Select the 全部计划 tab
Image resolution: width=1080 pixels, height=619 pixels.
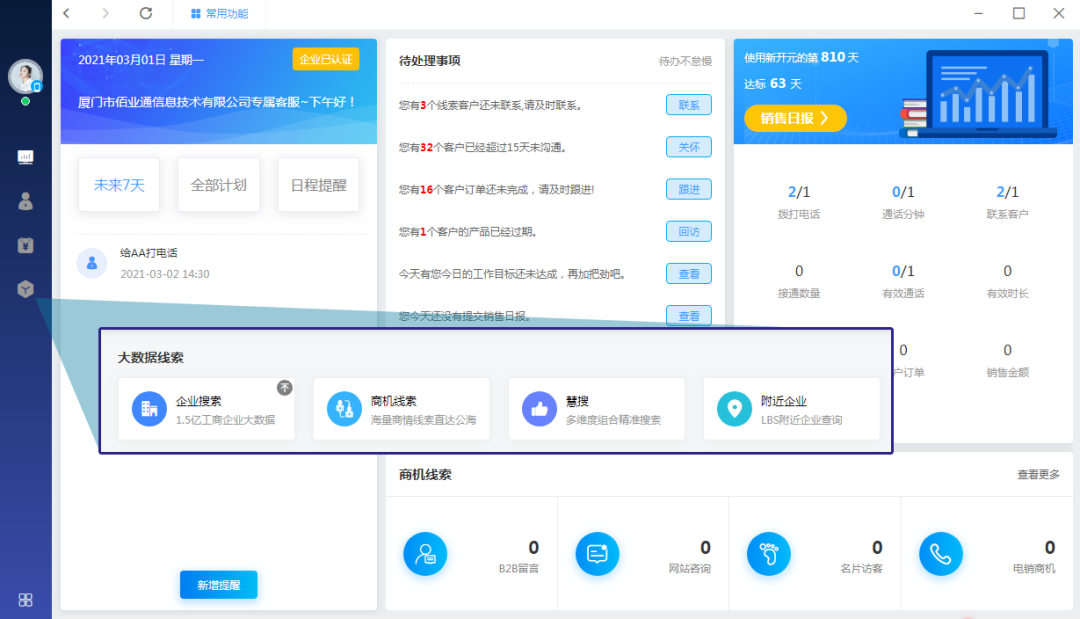point(218,185)
